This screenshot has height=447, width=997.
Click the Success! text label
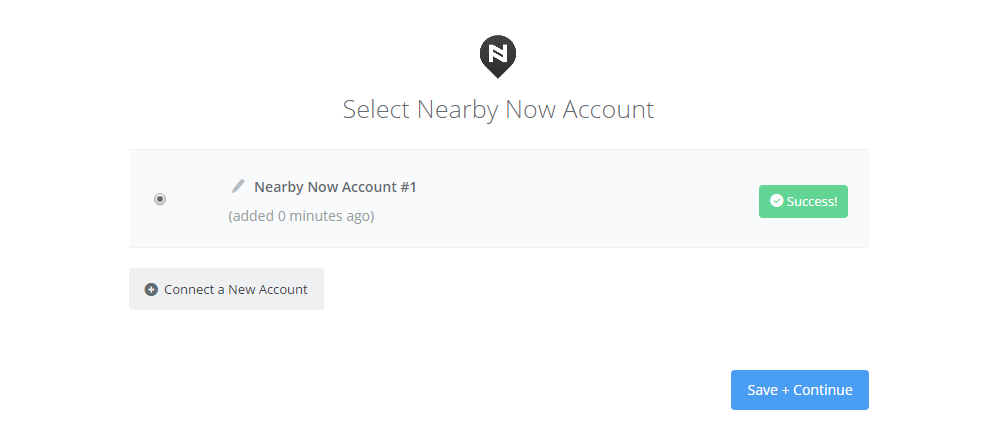pos(812,202)
